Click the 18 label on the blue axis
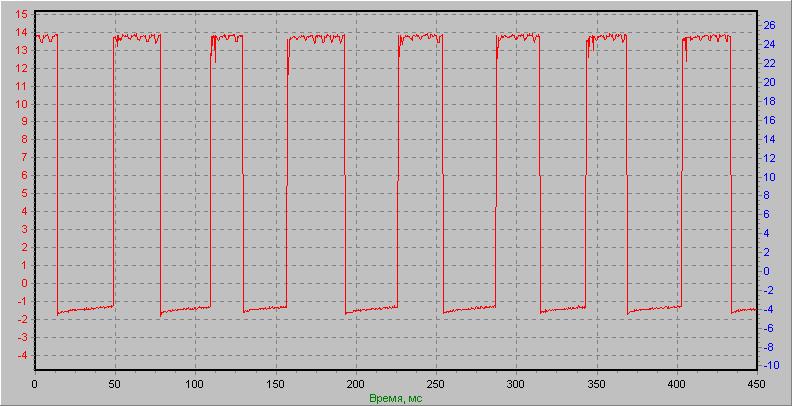Screen dimensions: 792x406 click(x=769, y=100)
